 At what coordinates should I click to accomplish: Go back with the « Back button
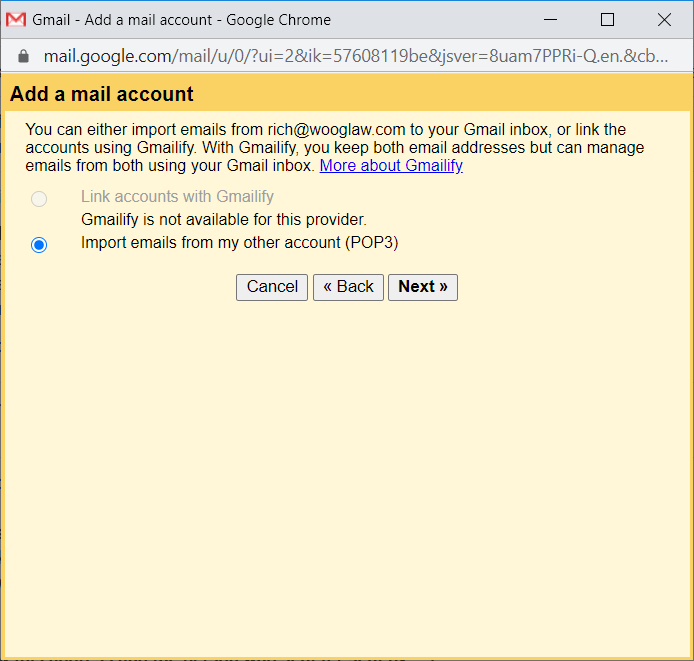[x=348, y=287]
